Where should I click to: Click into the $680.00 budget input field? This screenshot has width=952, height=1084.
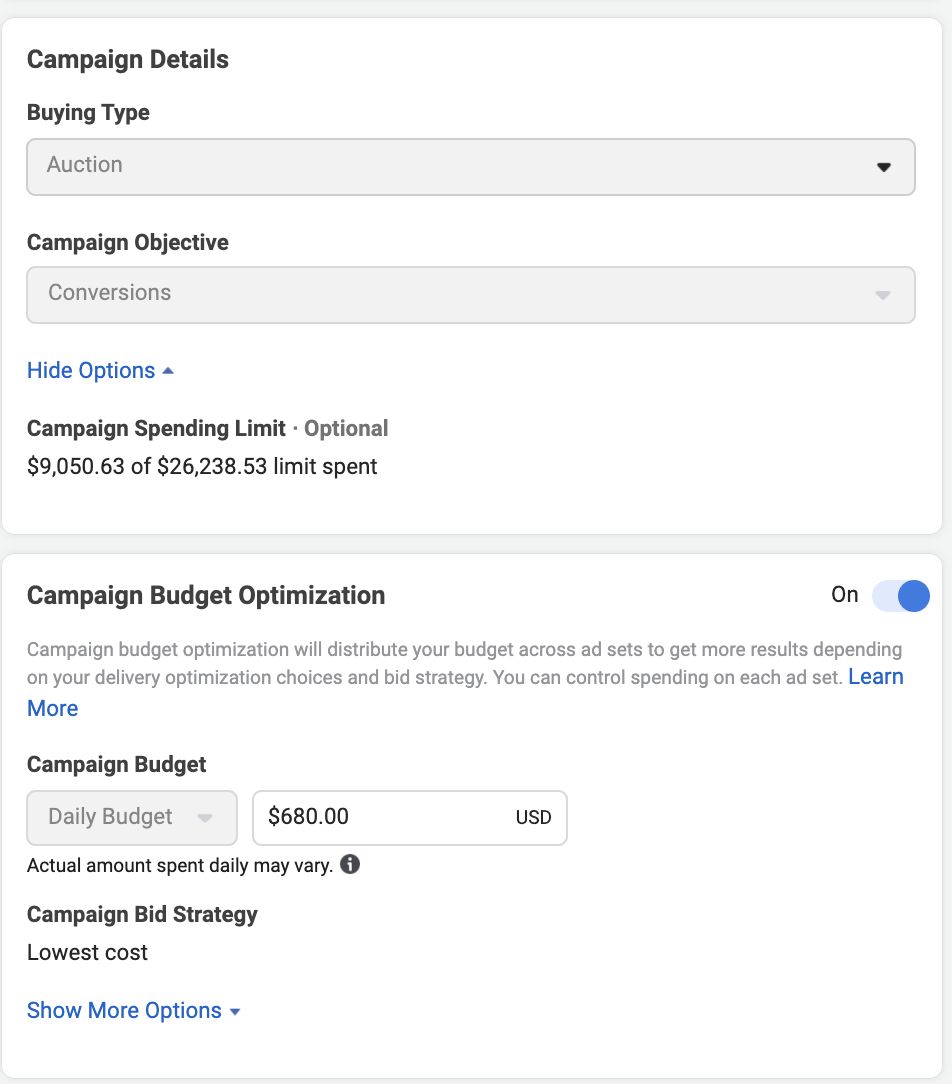point(380,817)
